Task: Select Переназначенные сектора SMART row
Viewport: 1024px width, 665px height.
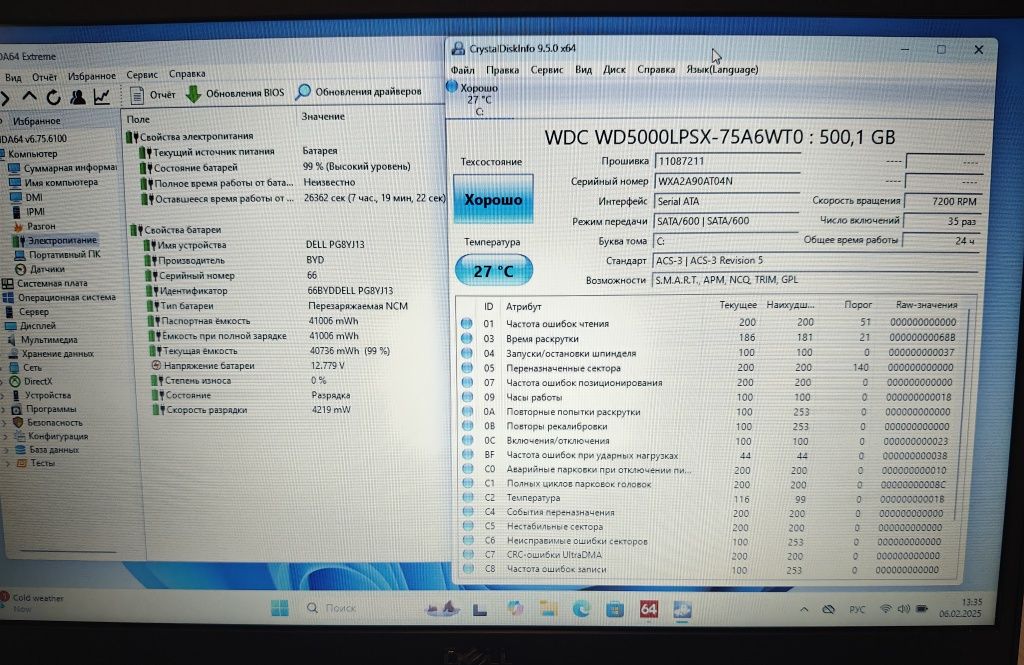Action: point(707,368)
